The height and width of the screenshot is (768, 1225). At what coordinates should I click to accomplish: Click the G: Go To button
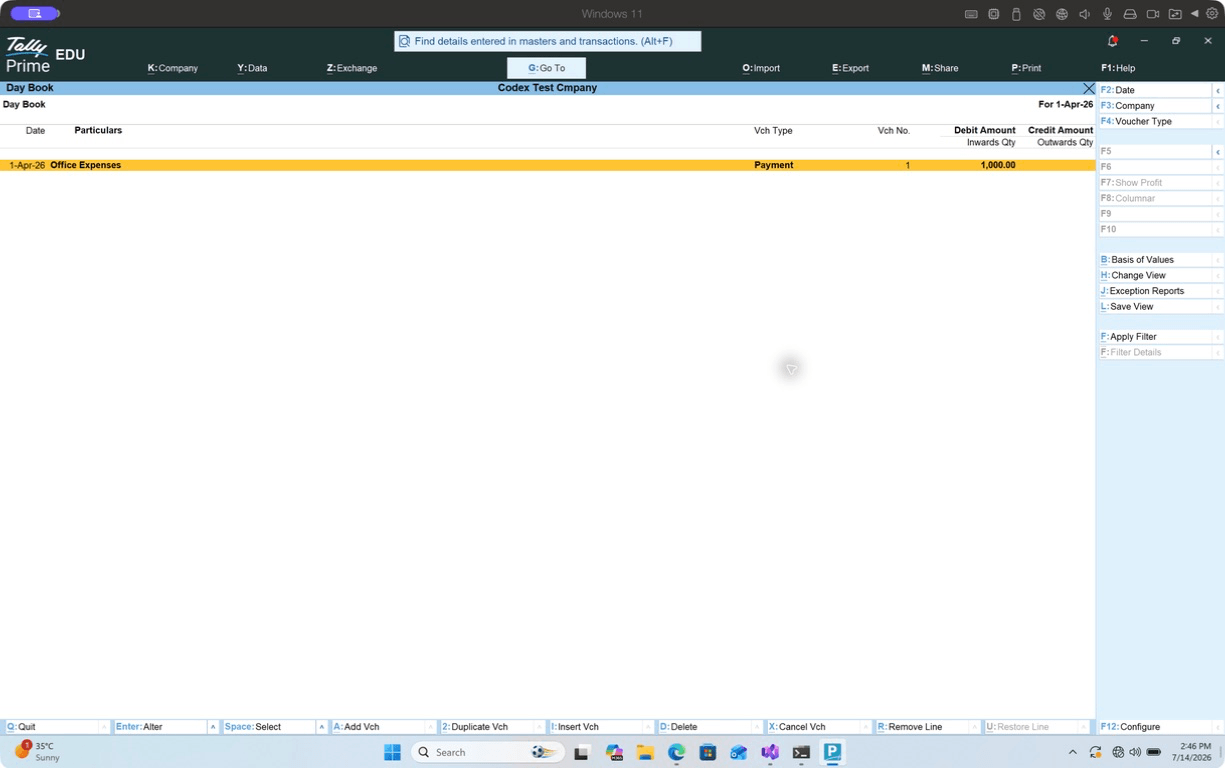coord(546,68)
